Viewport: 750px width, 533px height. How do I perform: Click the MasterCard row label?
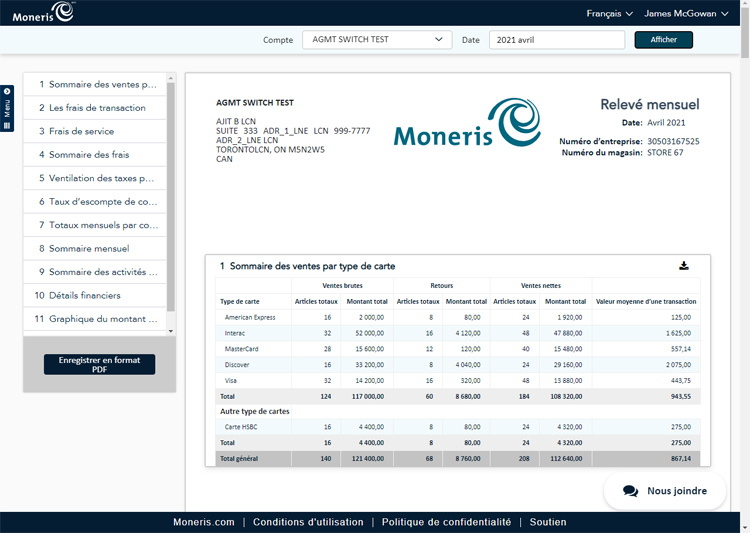[242, 349]
